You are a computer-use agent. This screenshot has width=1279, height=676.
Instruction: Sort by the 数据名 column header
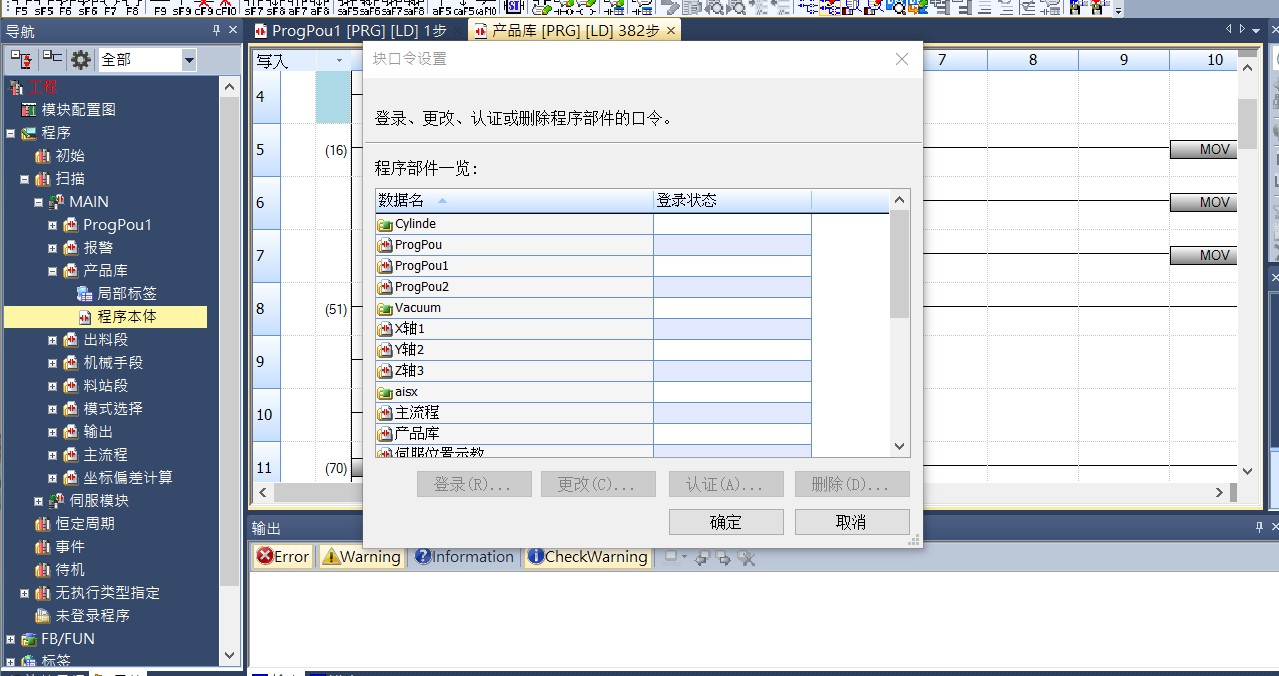pyautogui.click(x=514, y=201)
